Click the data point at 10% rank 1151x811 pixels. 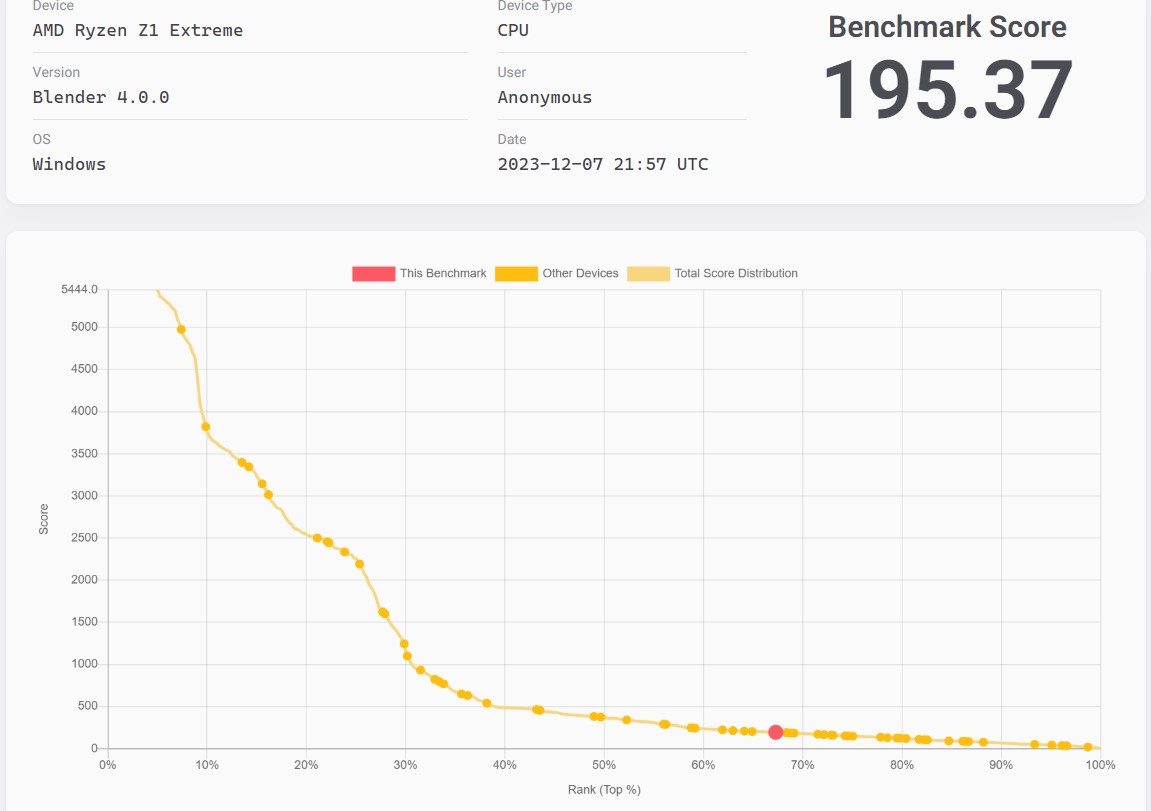point(206,426)
